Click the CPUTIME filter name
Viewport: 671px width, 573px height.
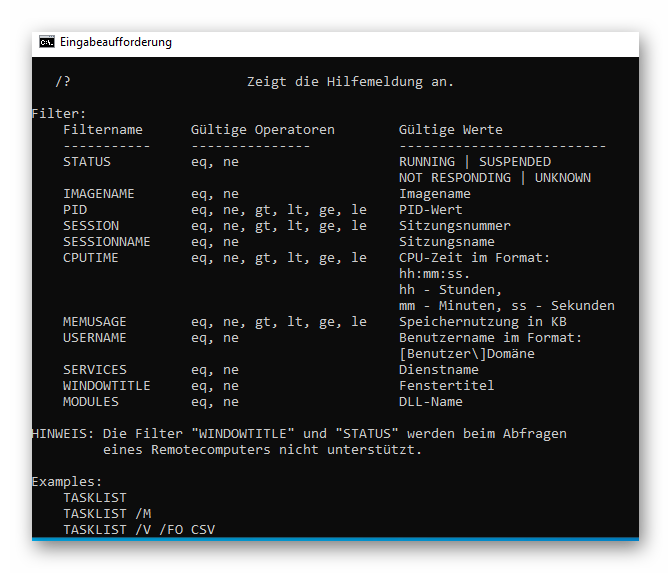click(x=91, y=258)
